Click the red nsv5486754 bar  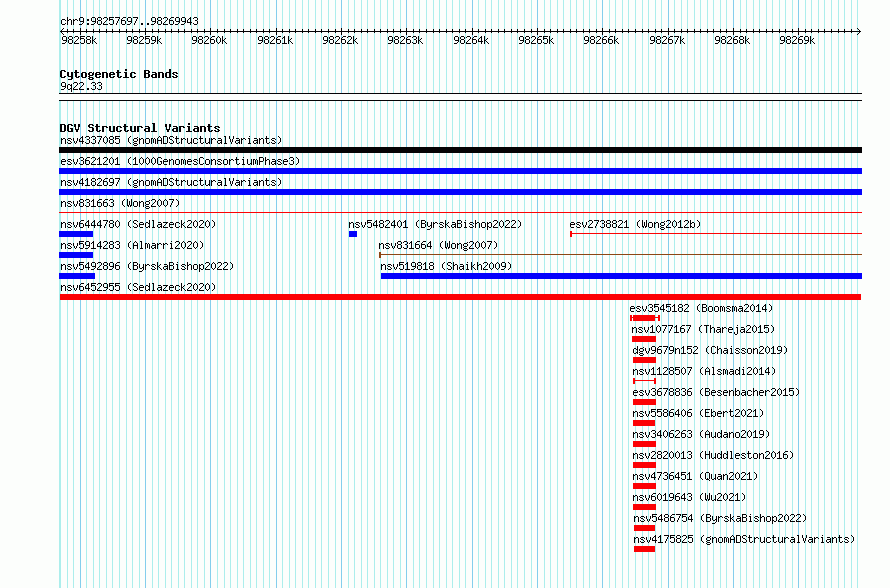pyautogui.click(x=644, y=528)
